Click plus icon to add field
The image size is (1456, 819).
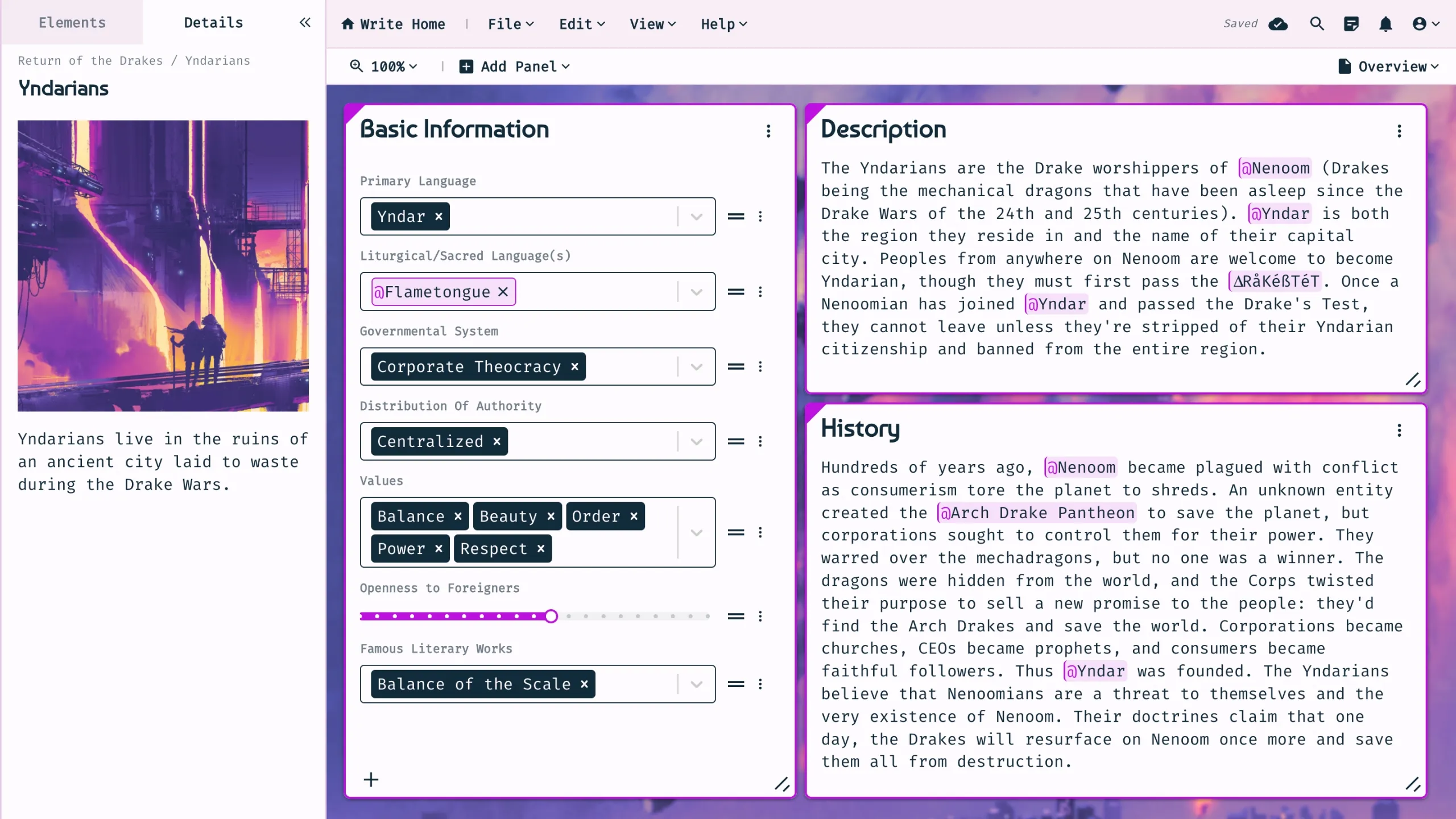371,780
